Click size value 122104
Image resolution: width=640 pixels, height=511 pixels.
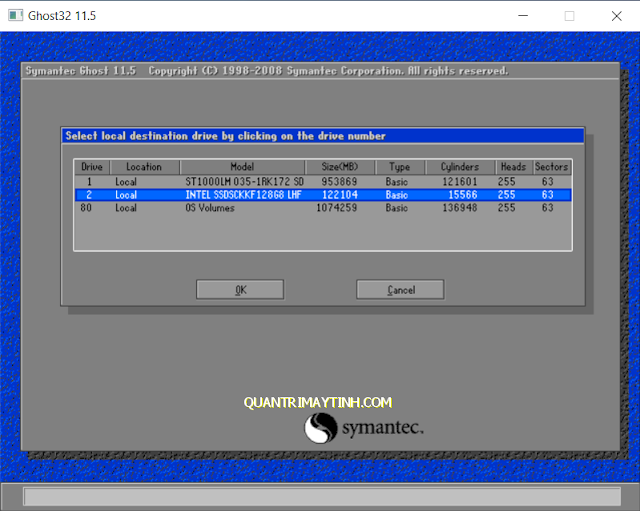(340, 195)
